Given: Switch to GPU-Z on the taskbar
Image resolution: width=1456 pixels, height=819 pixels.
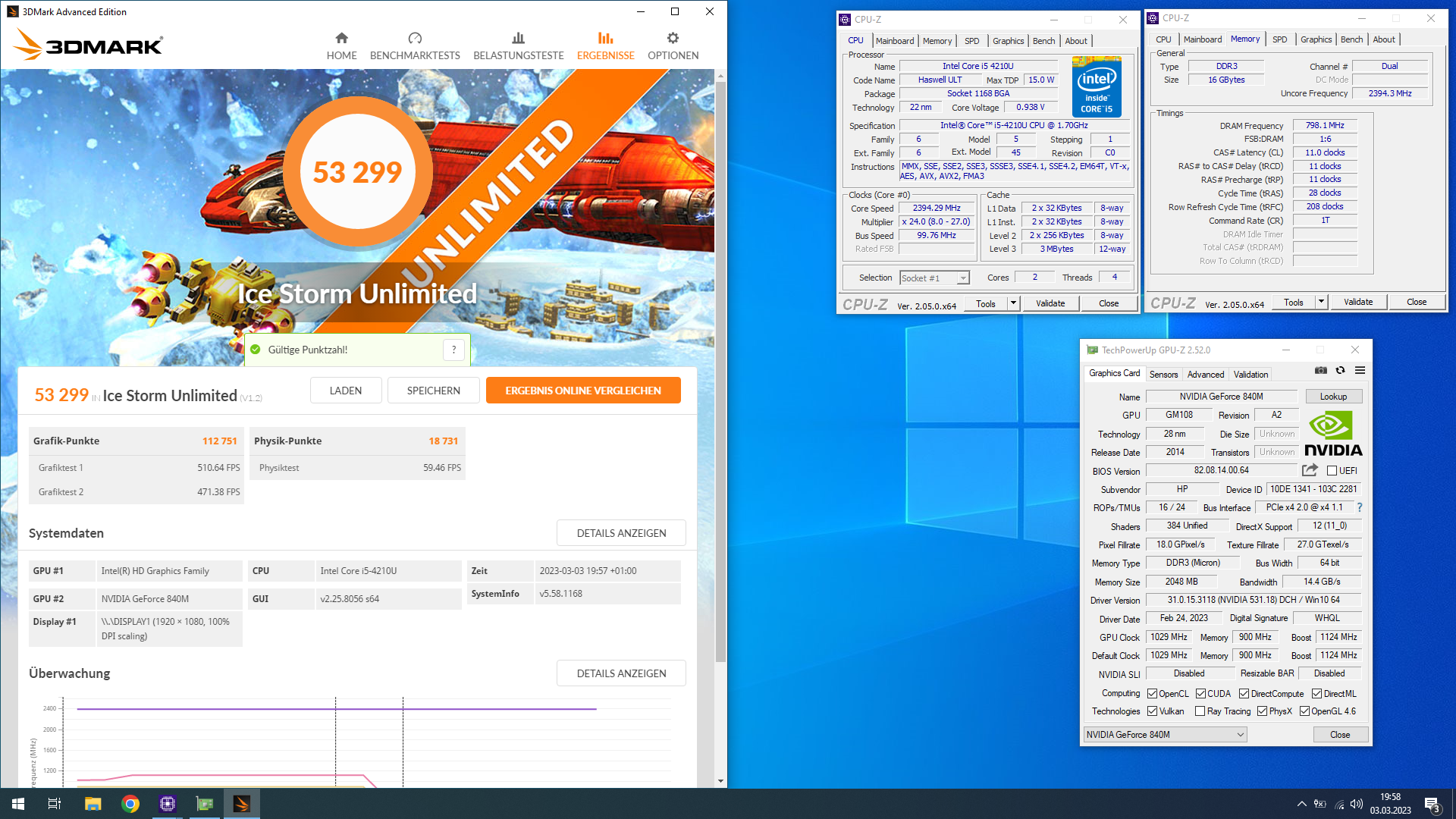Looking at the screenshot, I should (x=205, y=804).
